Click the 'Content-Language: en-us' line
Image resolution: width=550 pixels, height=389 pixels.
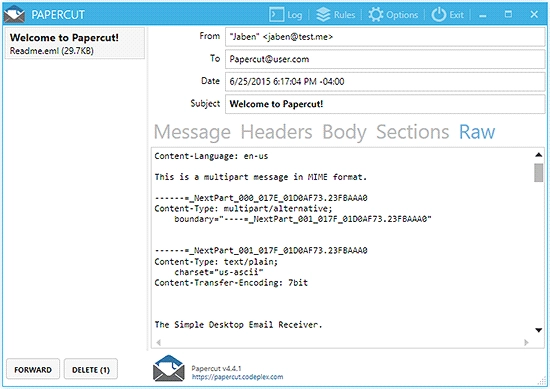(211, 156)
